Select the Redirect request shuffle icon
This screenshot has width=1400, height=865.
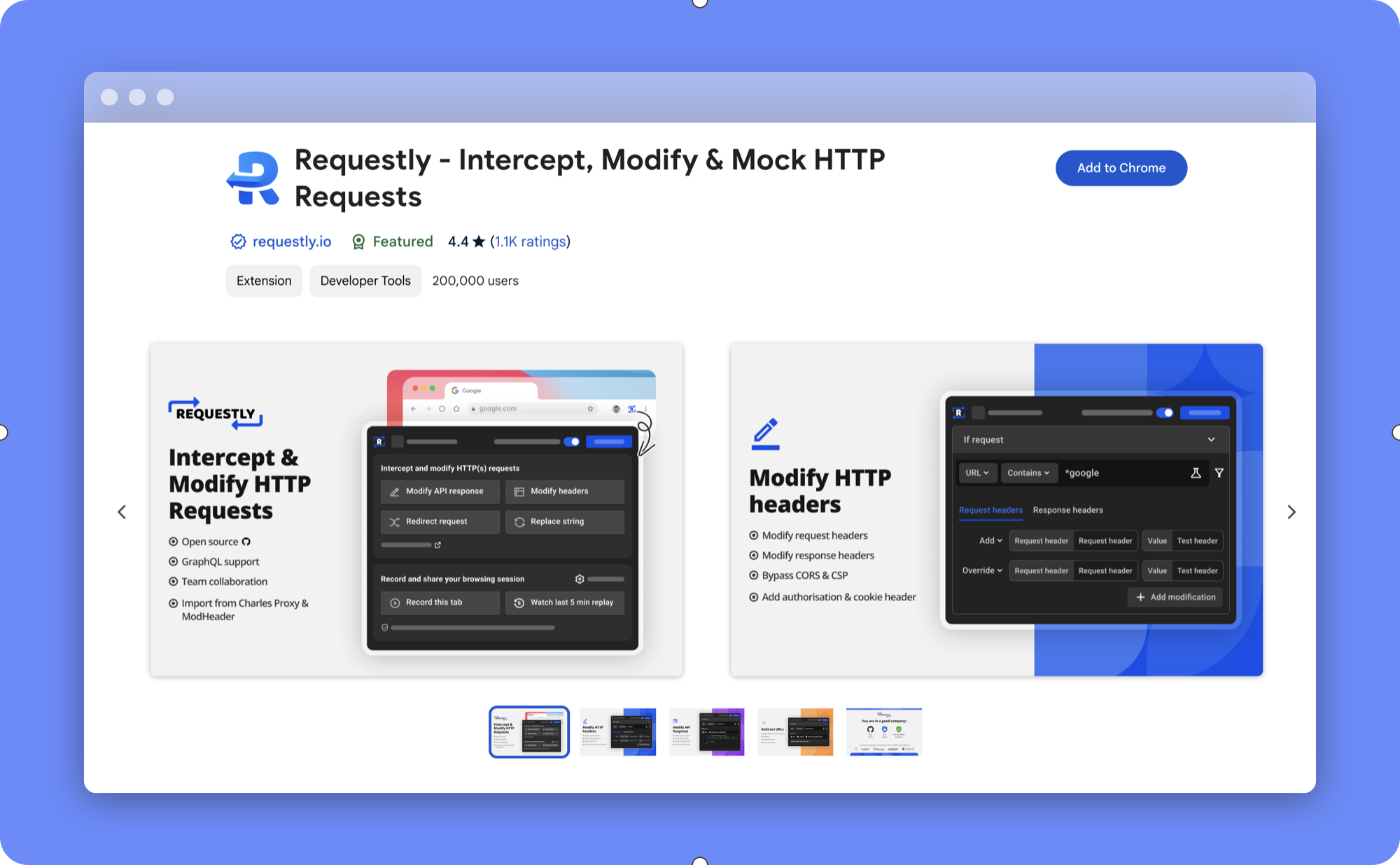click(x=395, y=521)
